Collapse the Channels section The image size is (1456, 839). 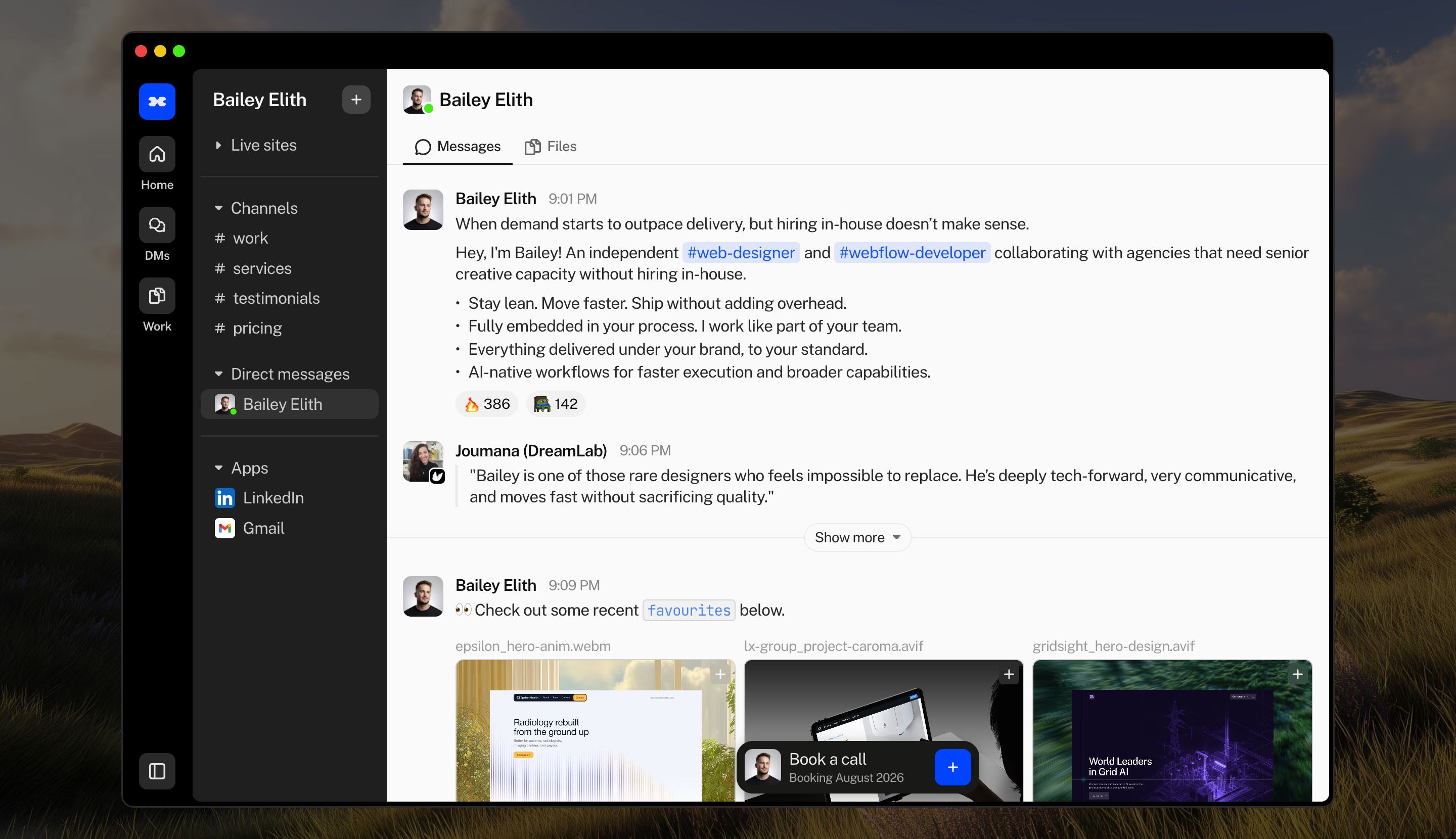tap(256, 208)
